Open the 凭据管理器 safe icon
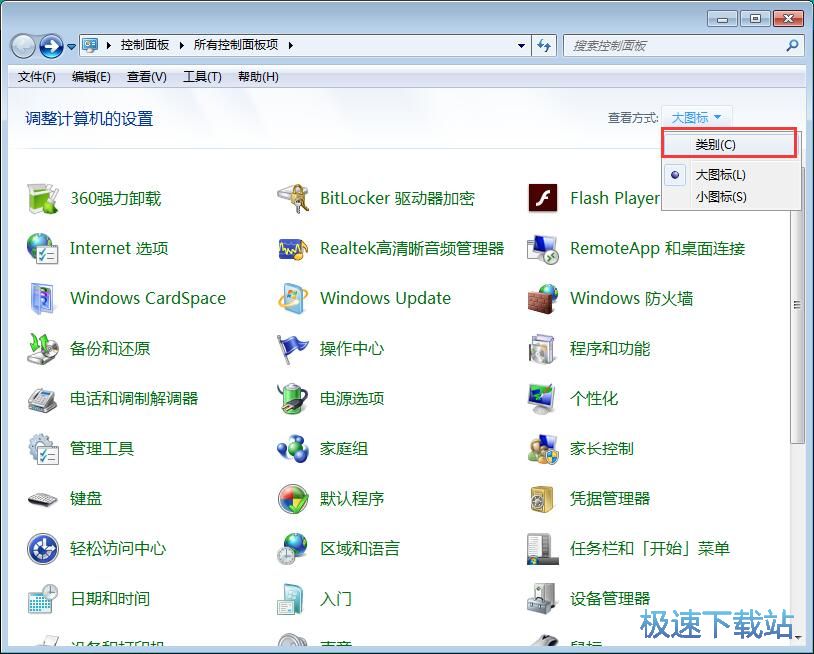 pyautogui.click(x=542, y=499)
